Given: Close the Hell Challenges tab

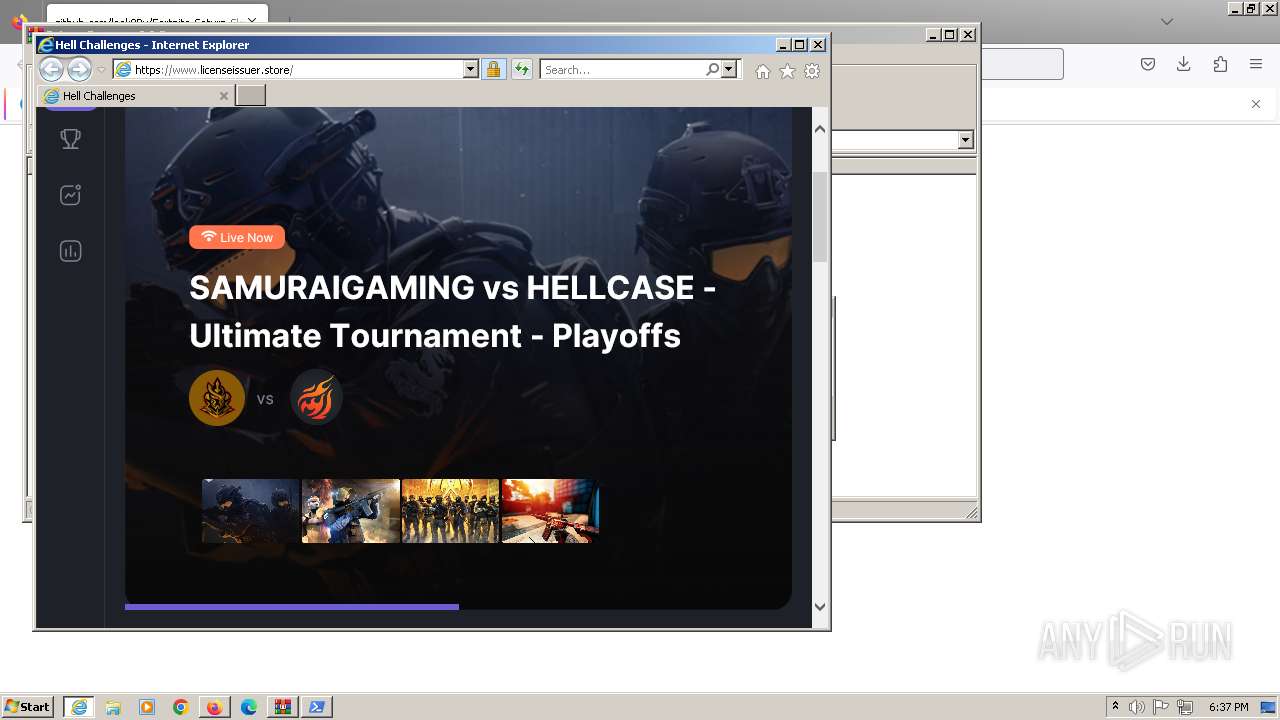Looking at the screenshot, I should click(224, 96).
